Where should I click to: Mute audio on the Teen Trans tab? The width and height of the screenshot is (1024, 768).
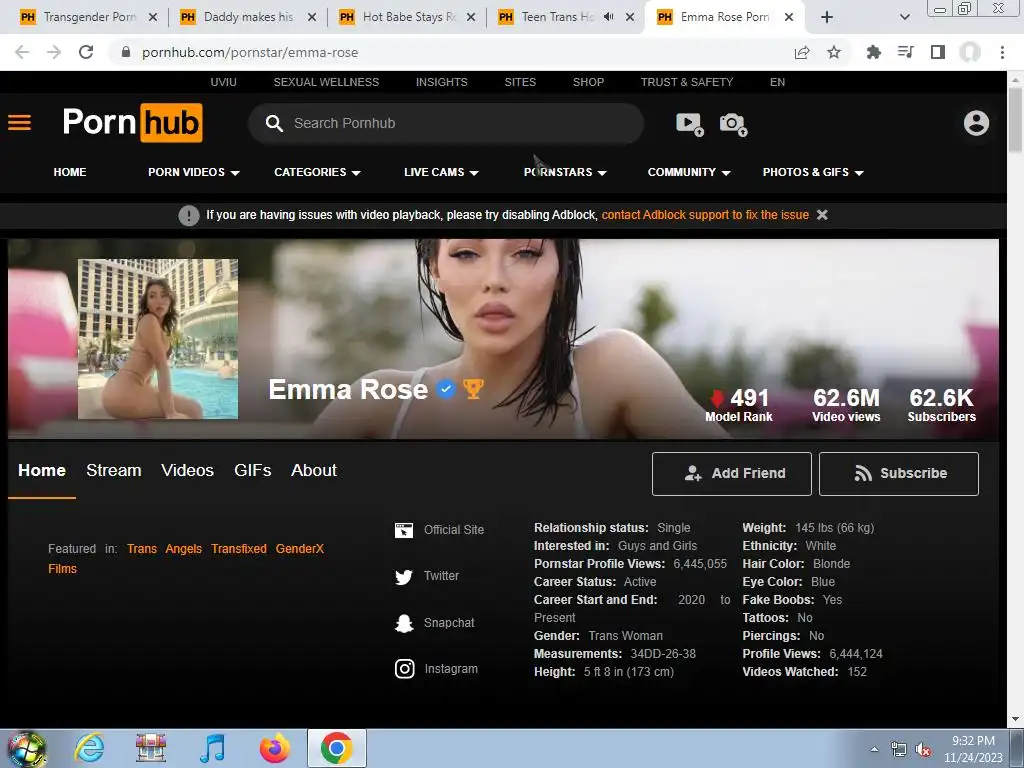609,17
